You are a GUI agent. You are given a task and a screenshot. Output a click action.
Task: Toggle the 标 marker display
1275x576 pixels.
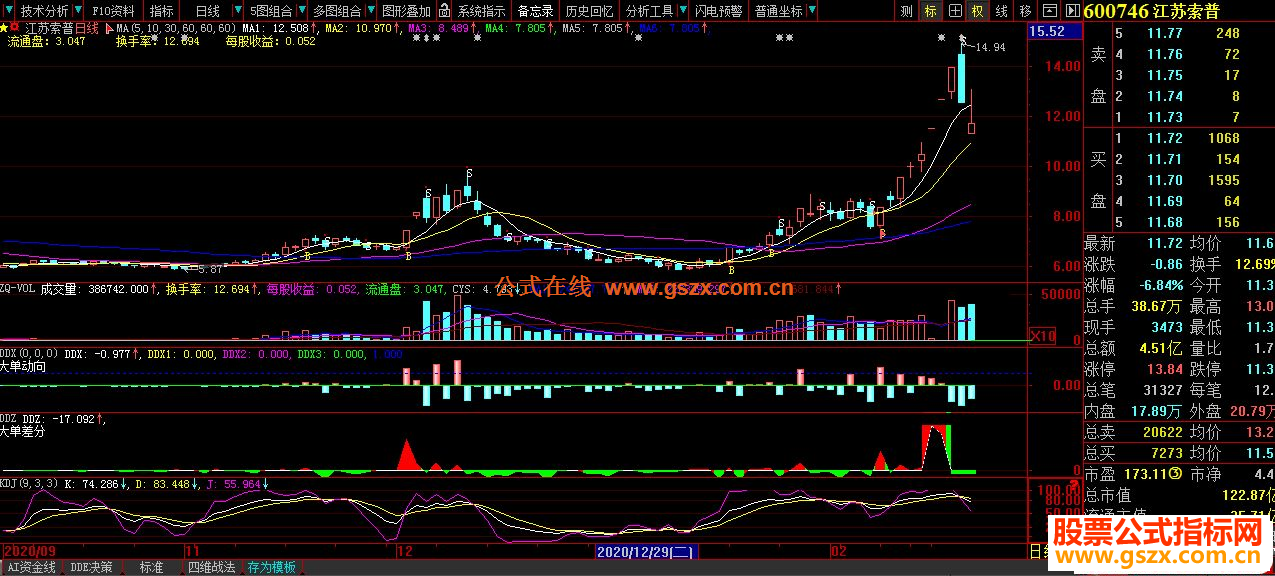(x=930, y=11)
